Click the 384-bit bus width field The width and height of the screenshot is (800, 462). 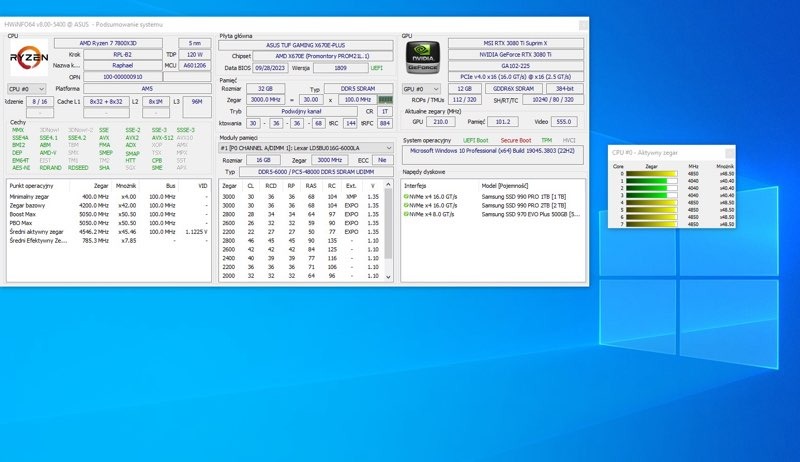tap(564, 89)
